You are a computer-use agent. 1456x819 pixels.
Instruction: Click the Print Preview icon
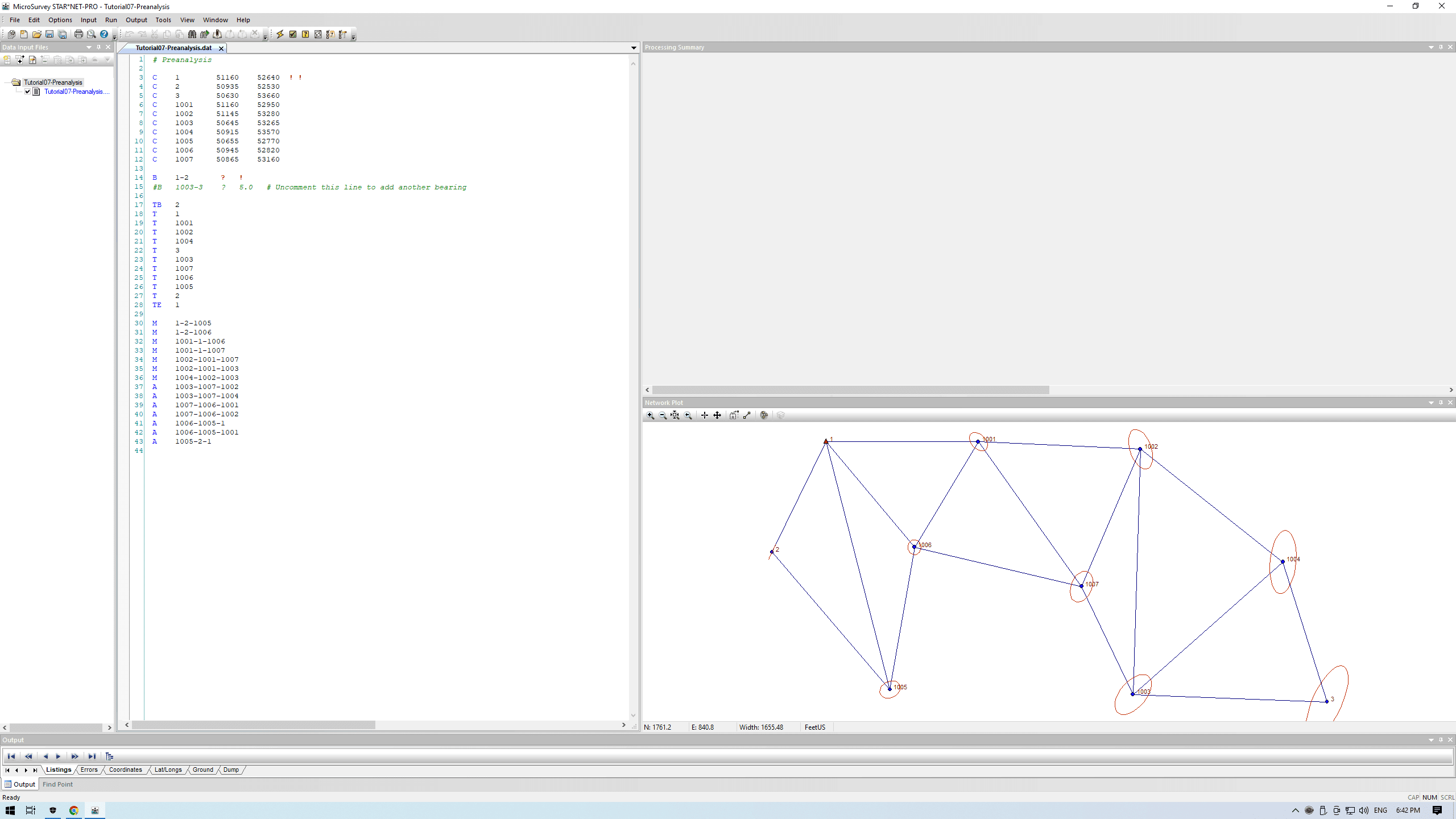pos(91,34)
